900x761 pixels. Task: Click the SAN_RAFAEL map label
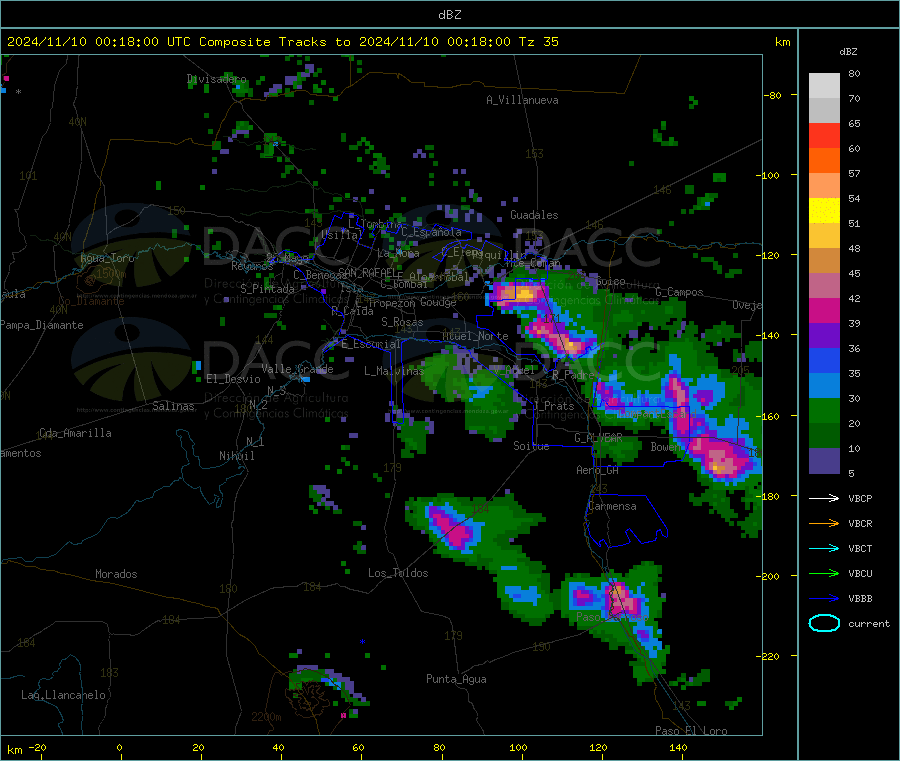click(x=370, y=273)
